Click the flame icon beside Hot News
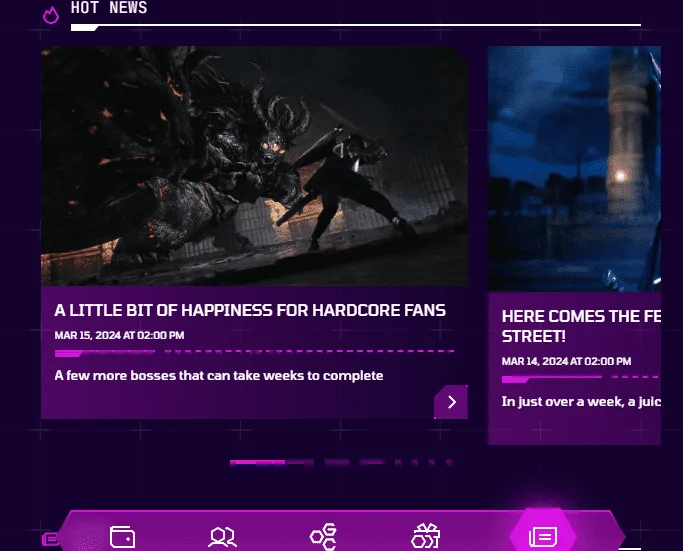683x551 pixels. (x=51, y=16)
